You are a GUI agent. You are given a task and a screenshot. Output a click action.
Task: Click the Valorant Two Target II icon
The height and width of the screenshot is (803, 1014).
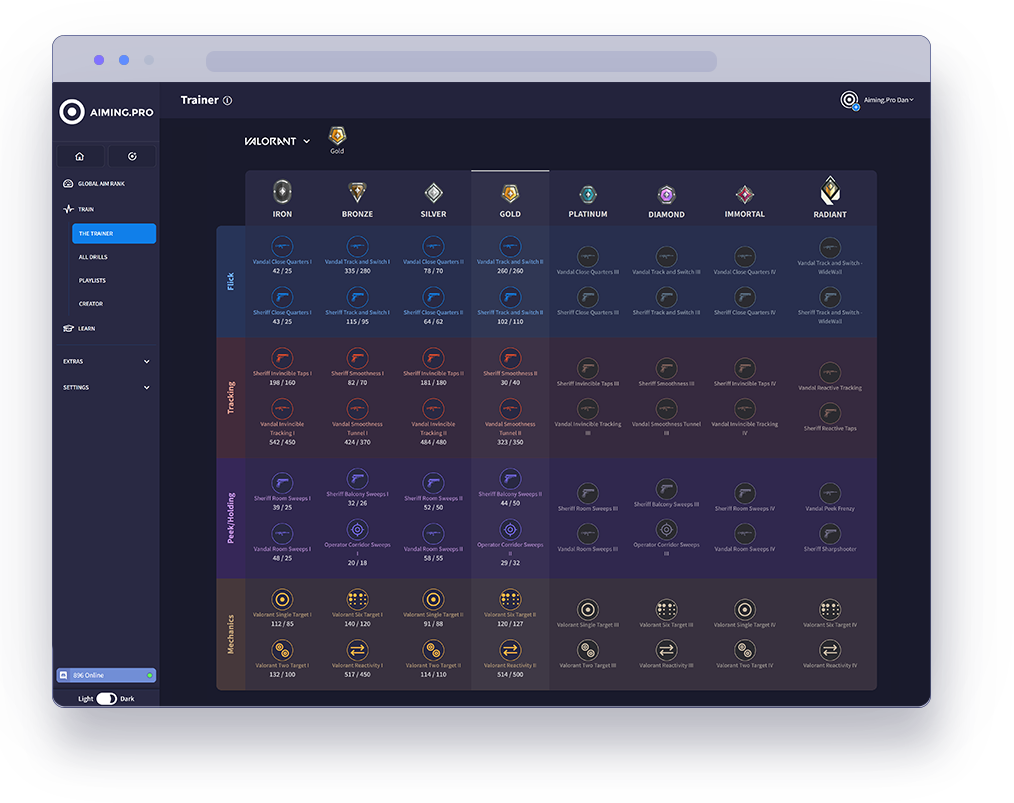(x=433, y=650)
